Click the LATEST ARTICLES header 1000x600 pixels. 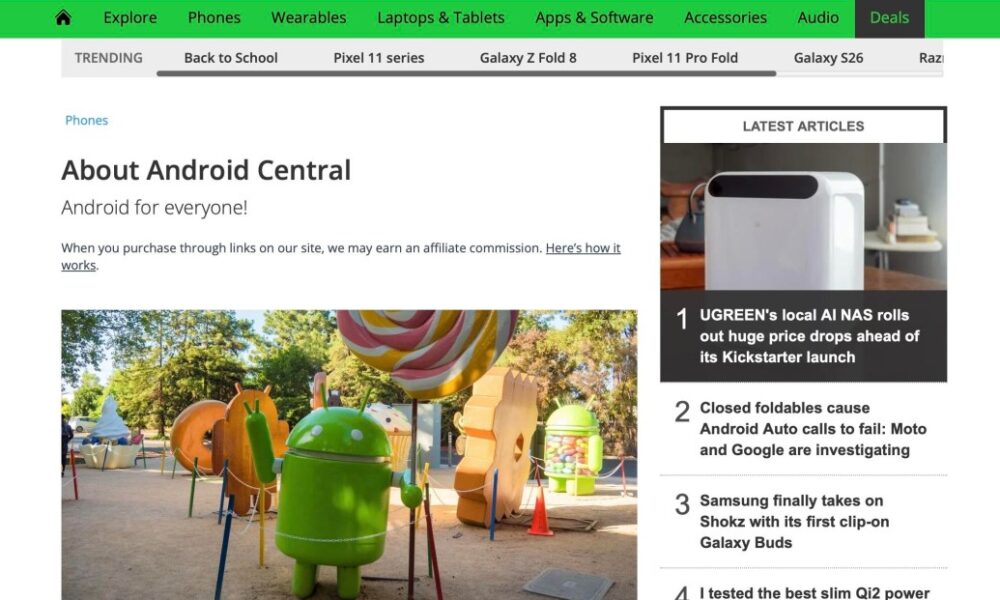tap(804, 126)
